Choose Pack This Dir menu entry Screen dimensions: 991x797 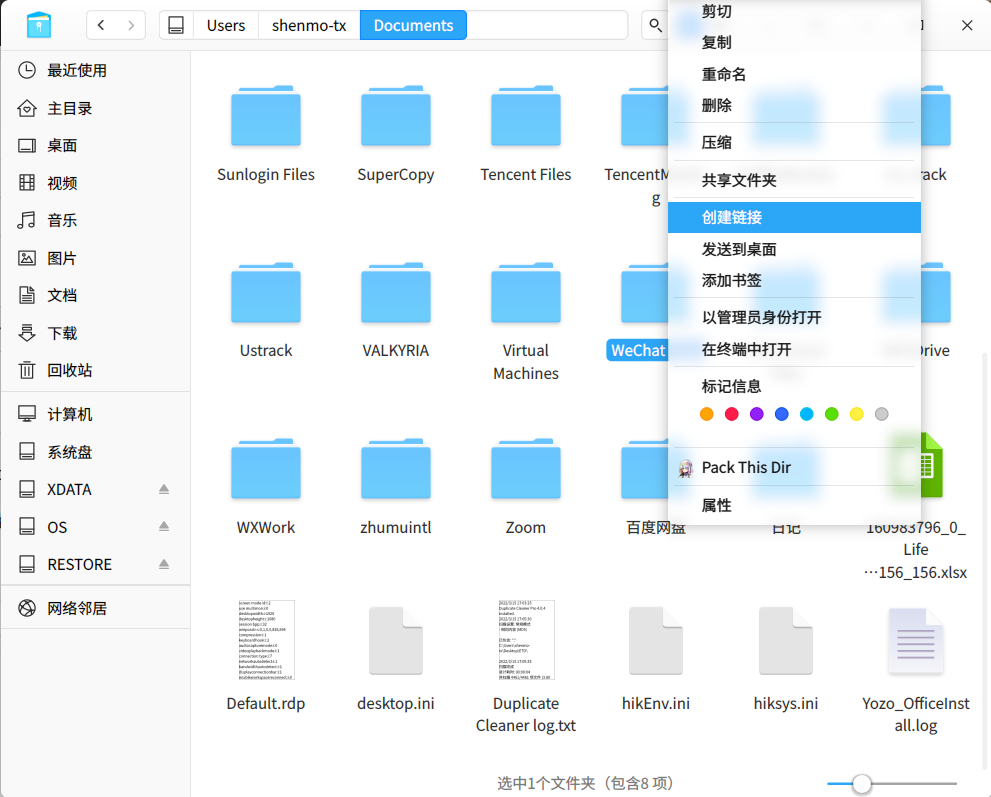coord(794,468)
